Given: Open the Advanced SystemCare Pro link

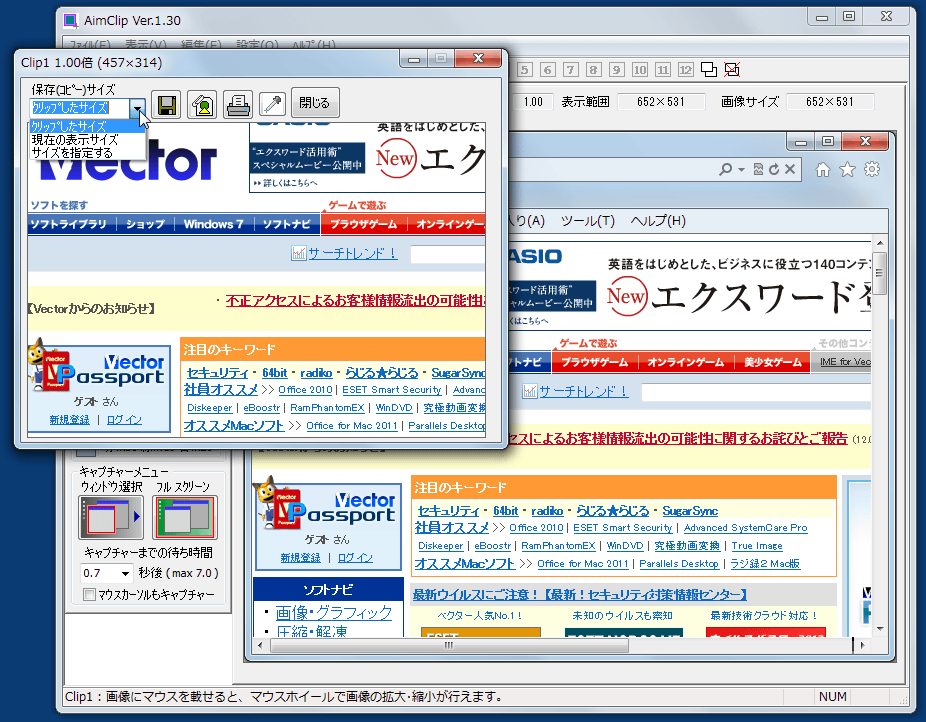Looking at the screenshot, I should (745, 528).
